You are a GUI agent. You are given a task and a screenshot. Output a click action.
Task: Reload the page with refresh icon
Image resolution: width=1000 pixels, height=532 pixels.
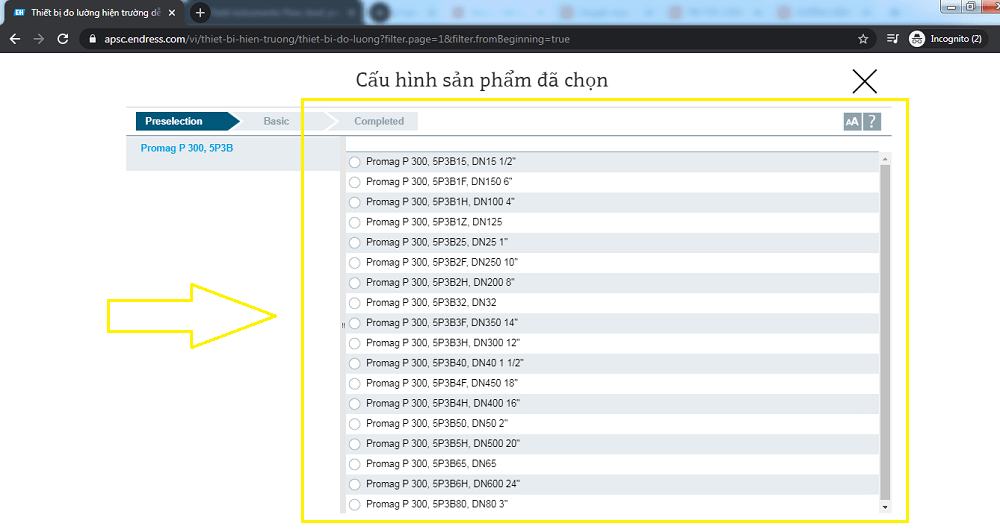[62, 39]
